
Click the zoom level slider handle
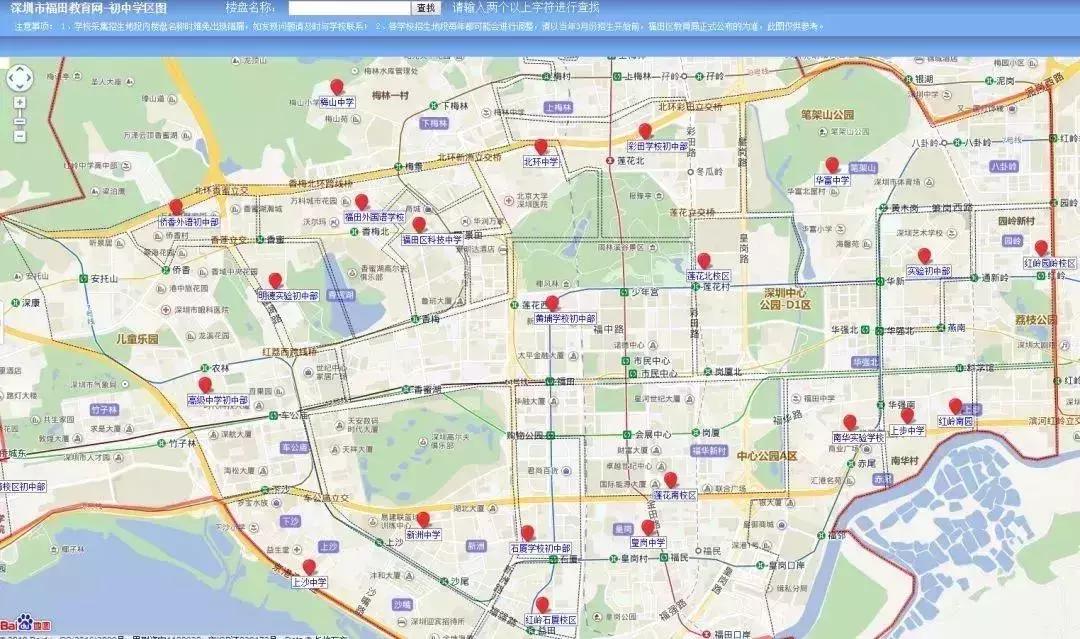19,122
